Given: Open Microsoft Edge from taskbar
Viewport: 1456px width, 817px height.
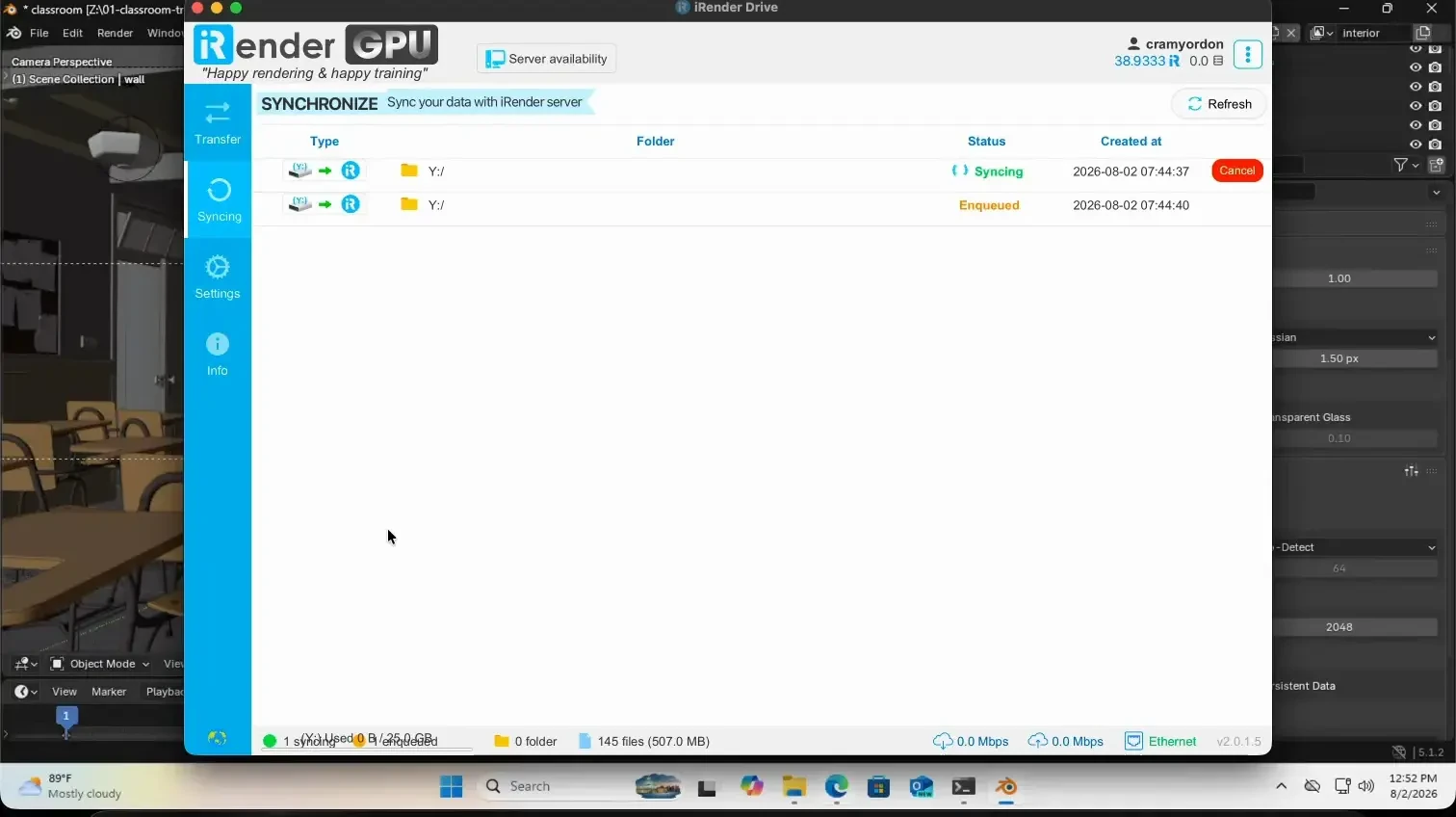Looking at the screenshot, I should [836, 786].
